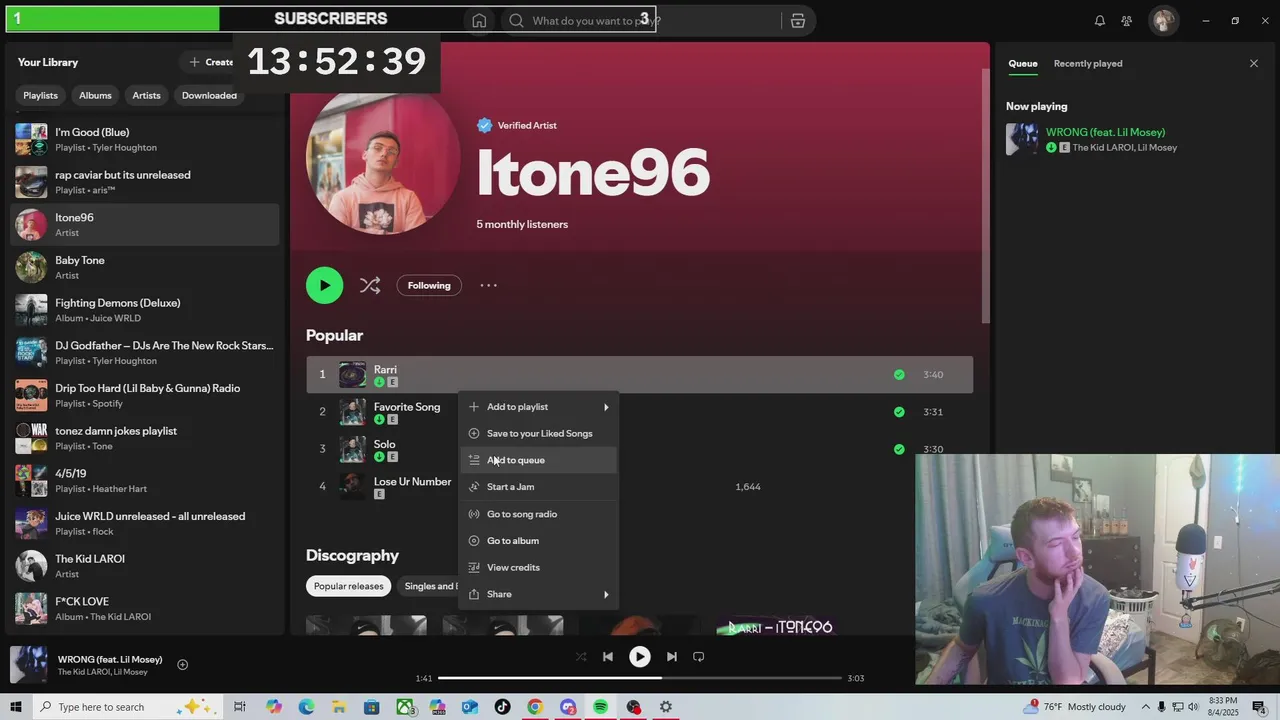Image resolution: width=1280 pixels, height=720 pixels.
Task: Create a new library item with Create button
Action: (x=211, y=62)
